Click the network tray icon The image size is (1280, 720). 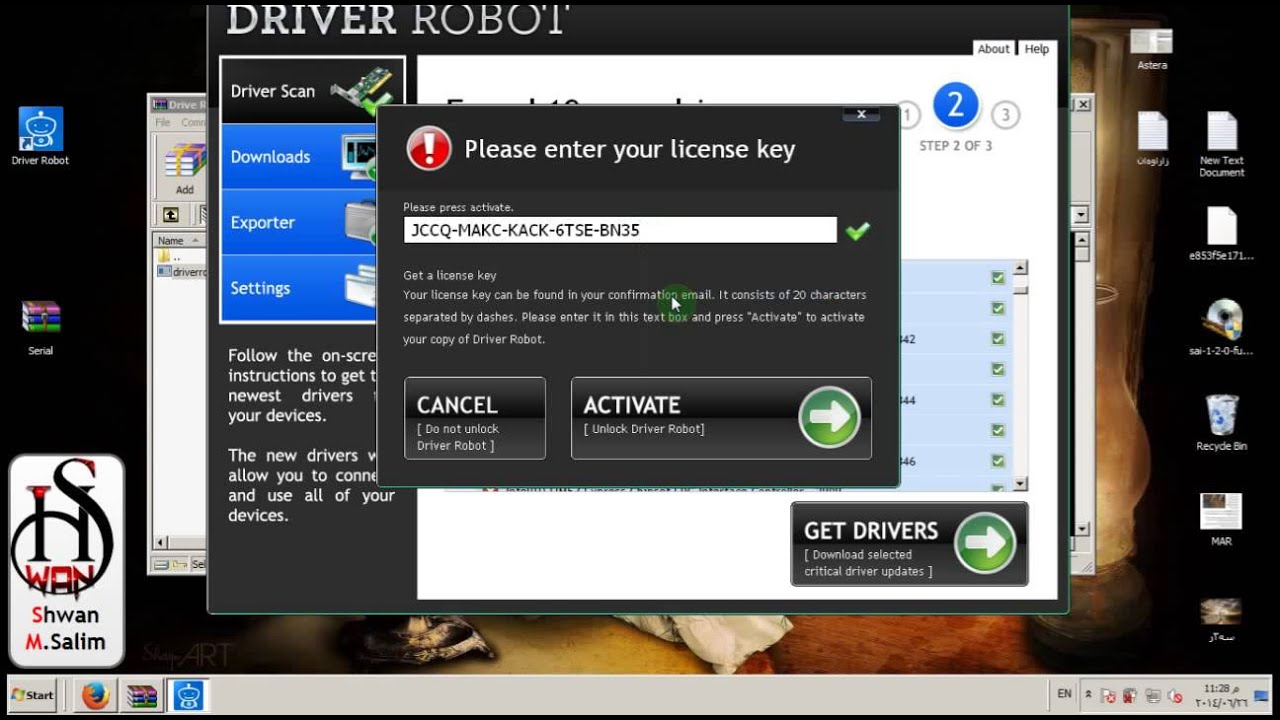click(x=1153, y=695)
